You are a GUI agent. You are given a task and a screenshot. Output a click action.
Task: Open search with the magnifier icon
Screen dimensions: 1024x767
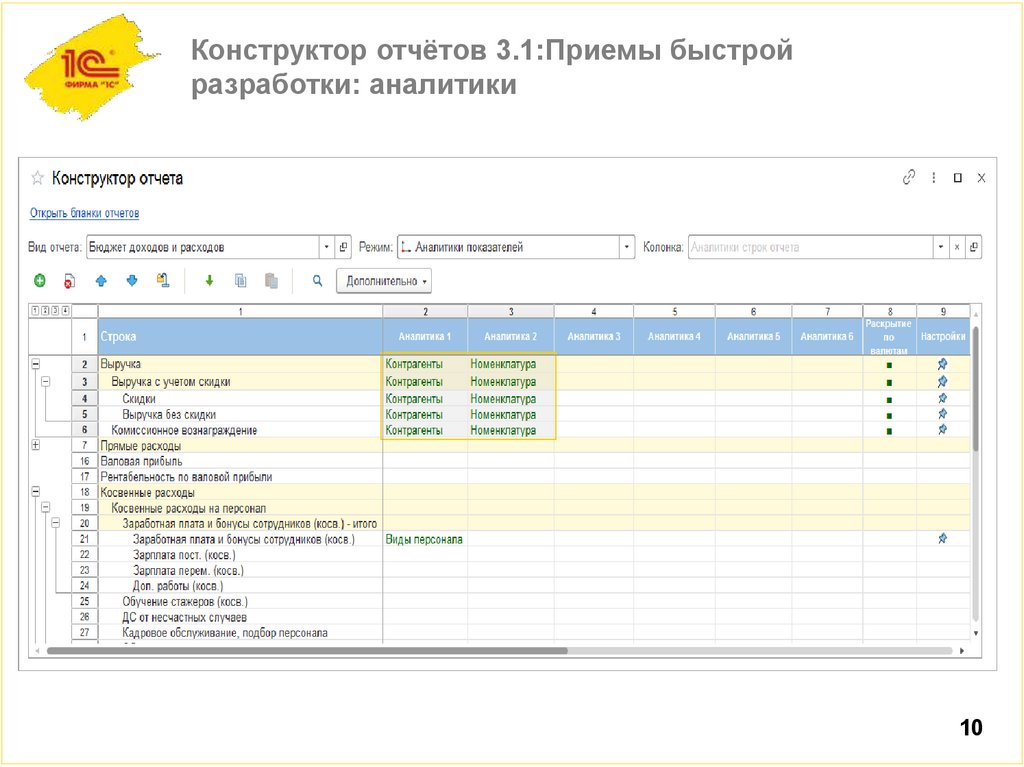pos(316,280)
